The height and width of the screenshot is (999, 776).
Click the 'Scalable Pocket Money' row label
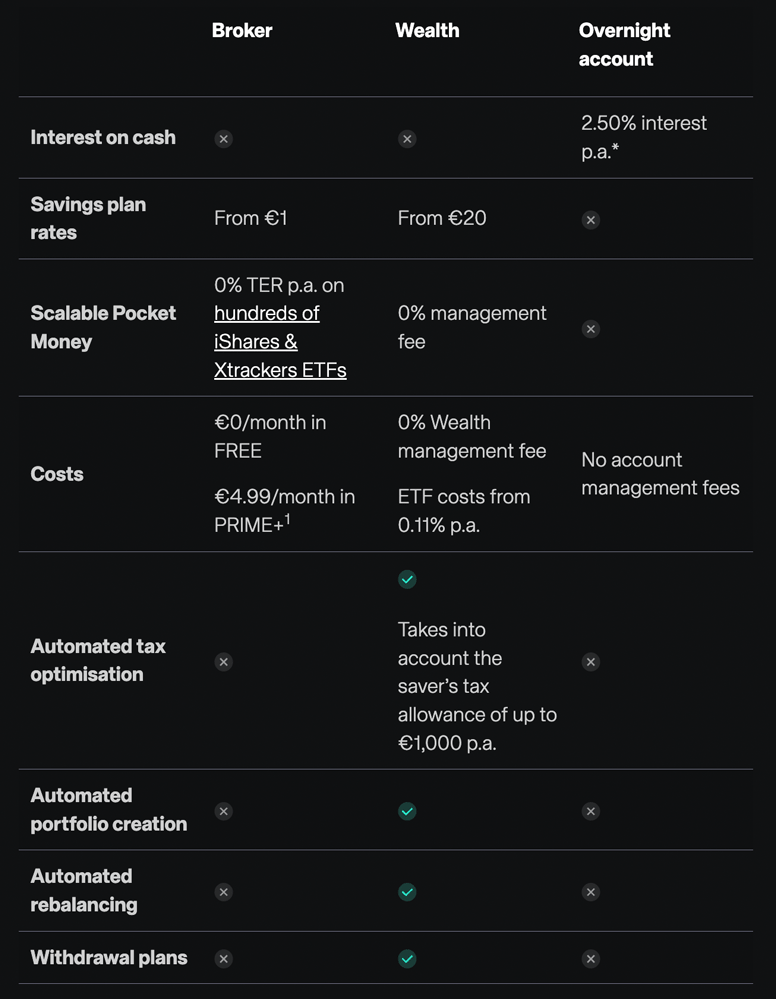pyautogui.click(x=103, y=327)
